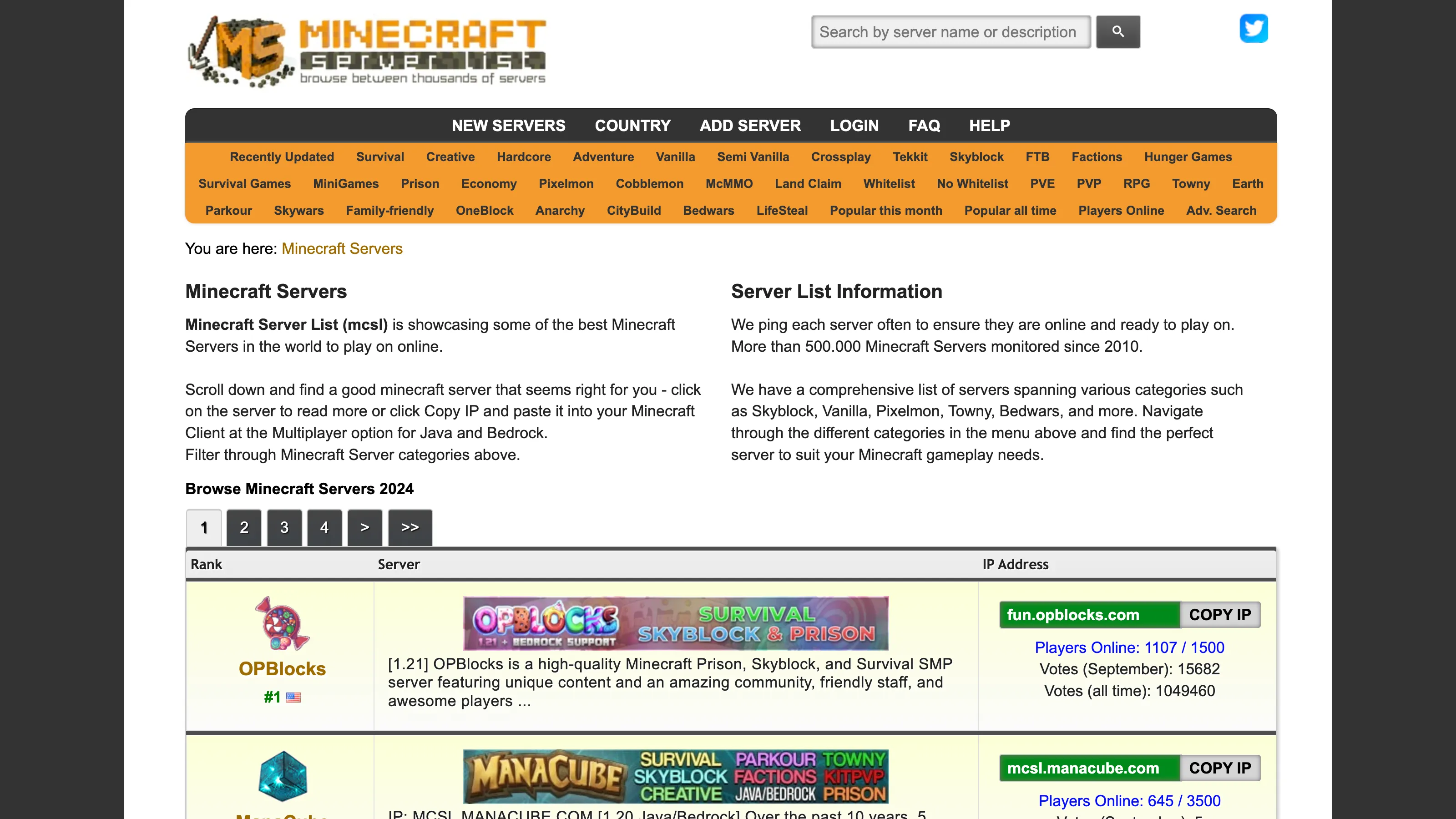Open Towny category
The height and width of the screenshot is (819, 1456).
point(1190,184)
